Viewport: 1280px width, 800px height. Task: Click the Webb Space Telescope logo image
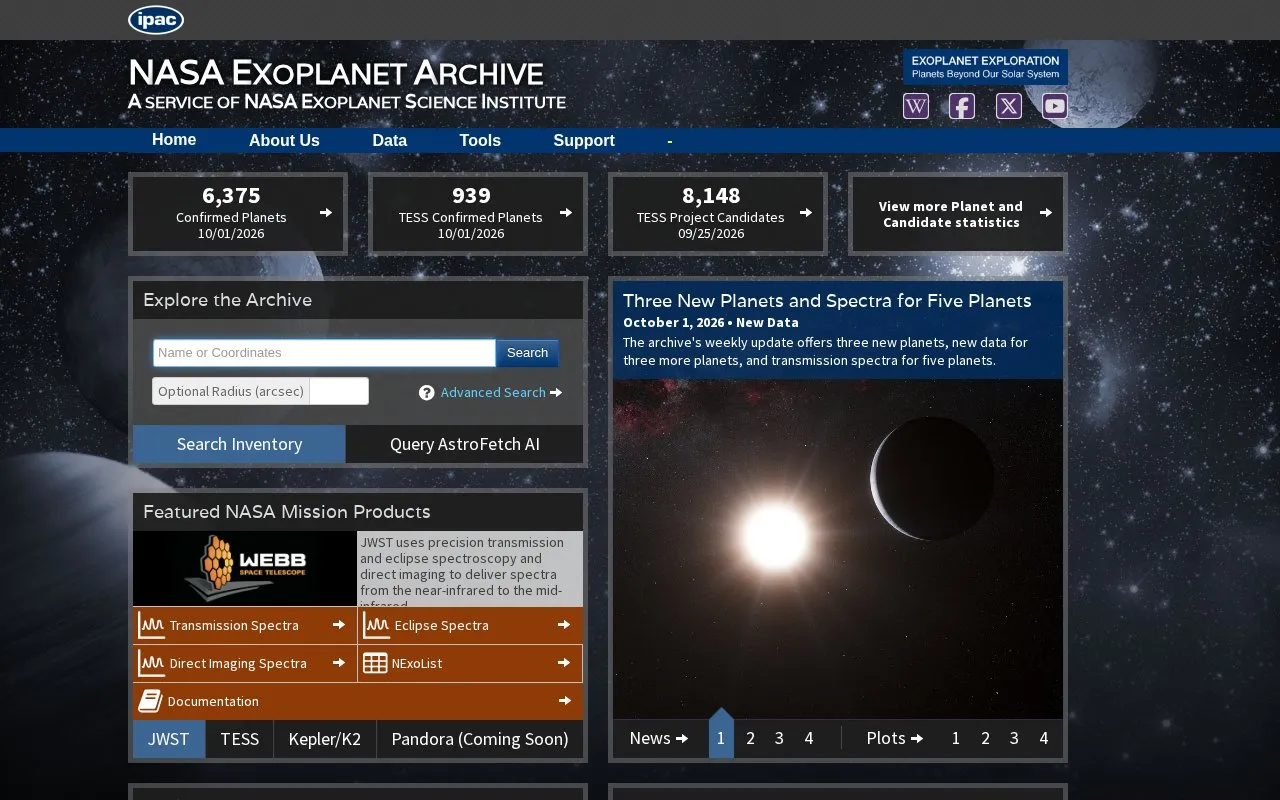(x=245, y=568)
